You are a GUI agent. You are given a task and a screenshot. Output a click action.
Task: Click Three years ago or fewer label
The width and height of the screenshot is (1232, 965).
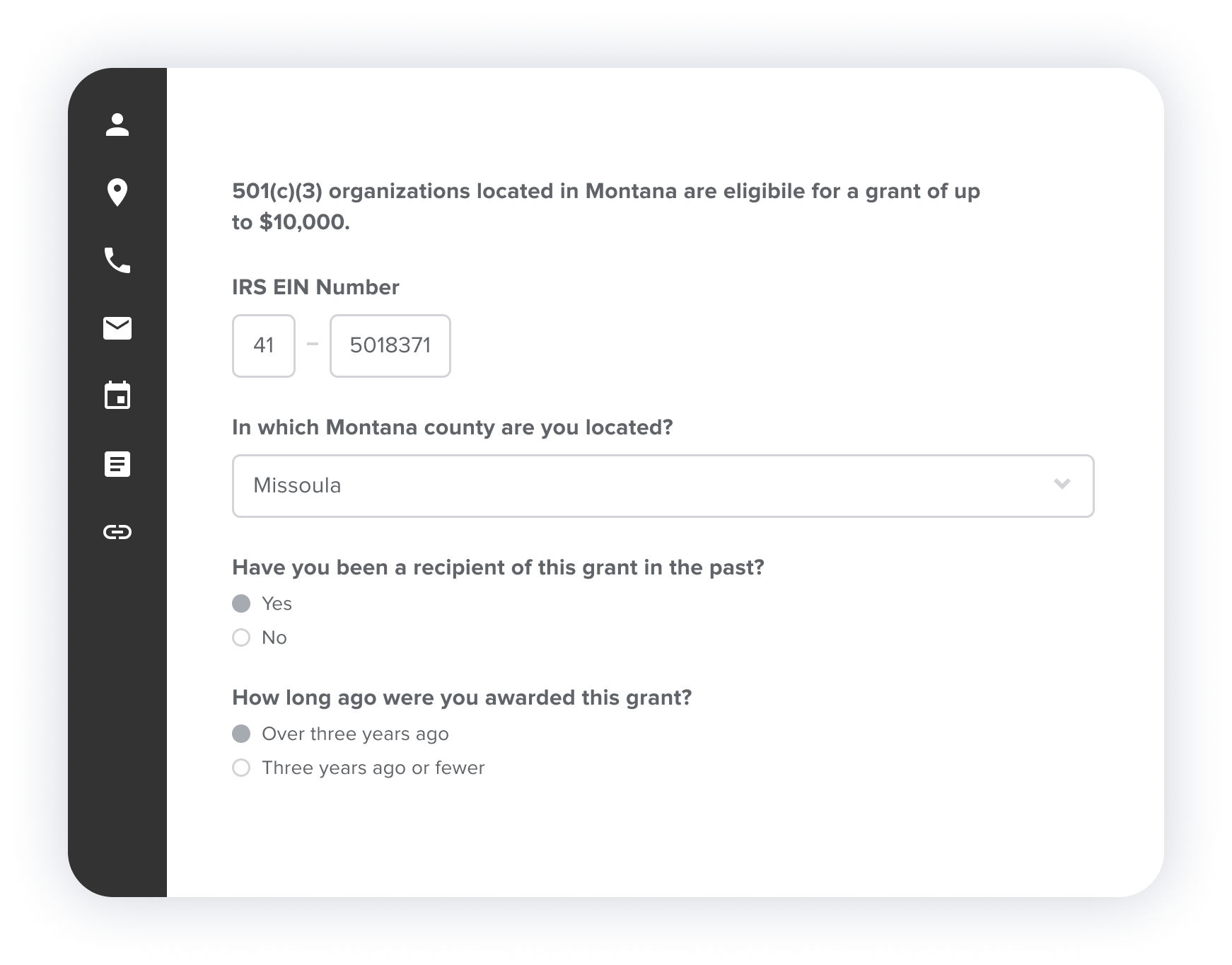[373, 768]
